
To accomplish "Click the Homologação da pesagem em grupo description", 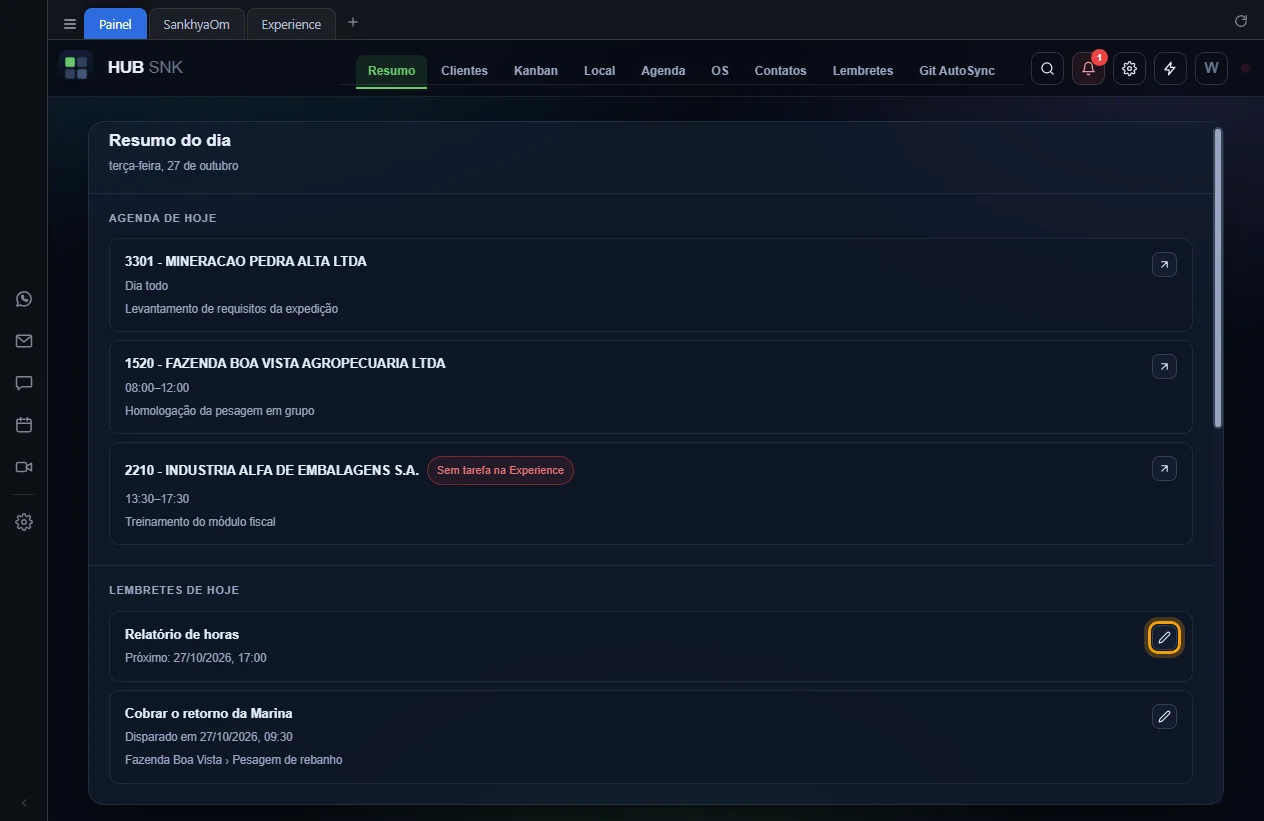I will (x=220, y=411).
